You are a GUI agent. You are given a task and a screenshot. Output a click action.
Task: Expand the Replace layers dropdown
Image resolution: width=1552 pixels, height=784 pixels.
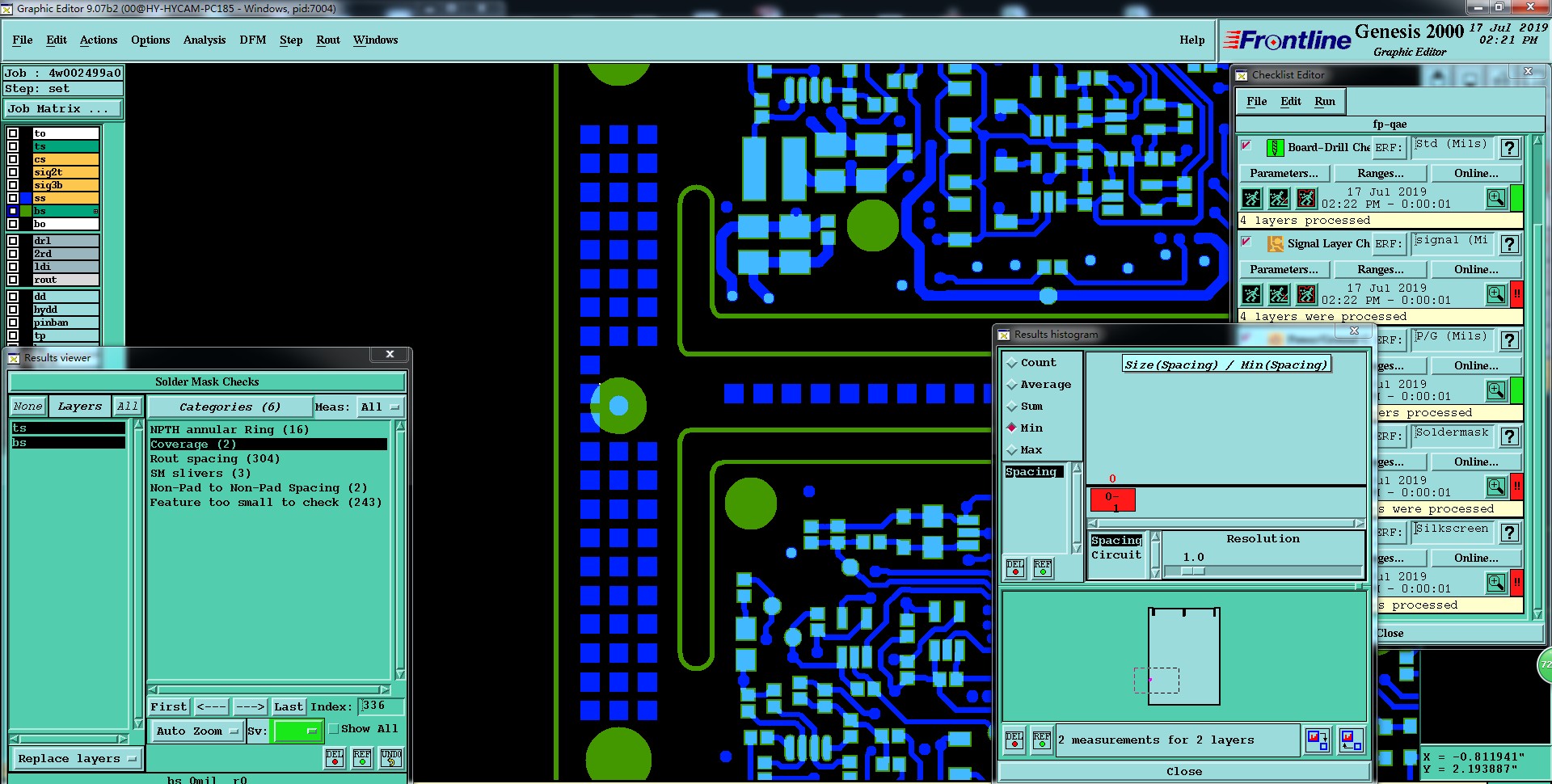[77, 759]
